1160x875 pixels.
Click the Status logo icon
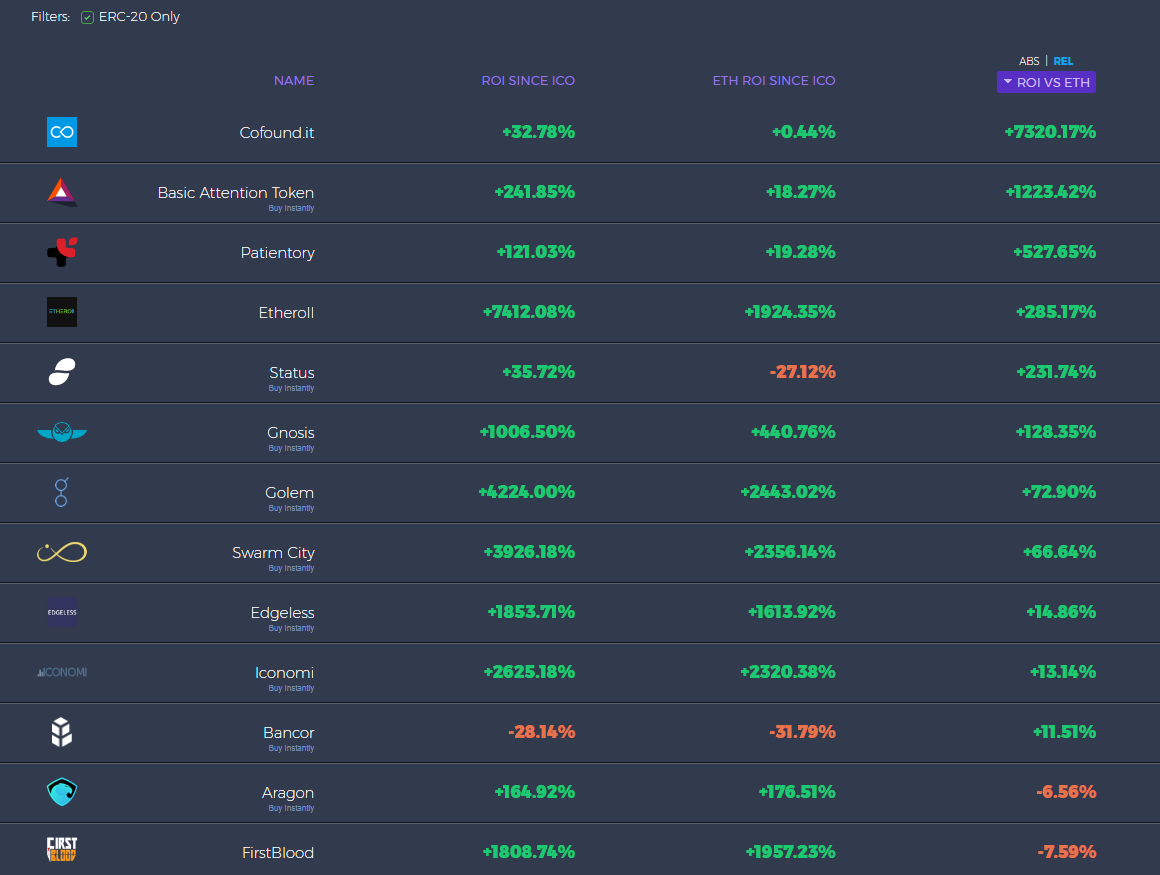pos(62,372)
